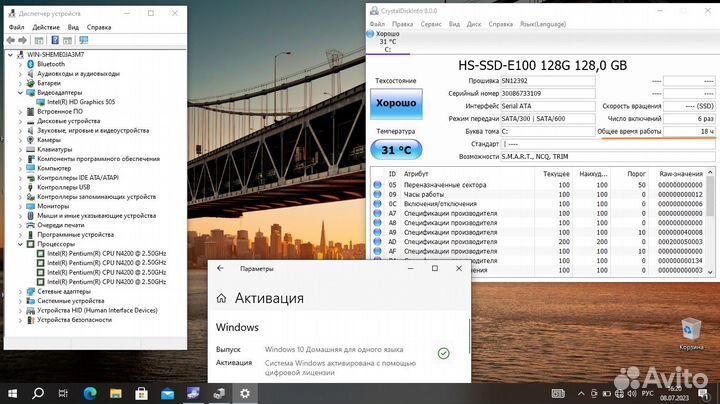Image resolution: width=720 pixels, height=404 pixels.
Task: Select the Включения/отключения attribute row
Action: (x=538, y=204)
